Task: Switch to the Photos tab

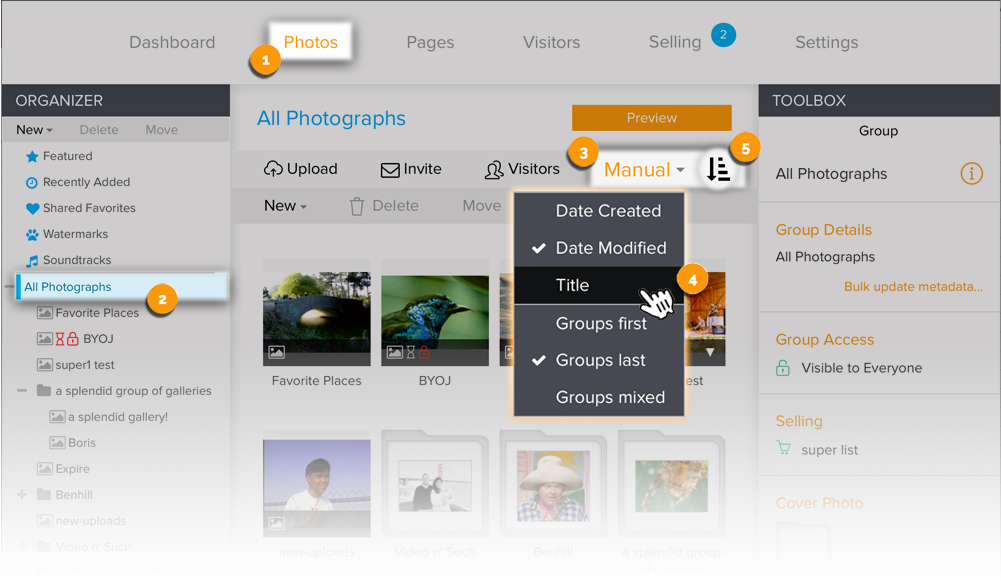Action: [x=310, y=42]
